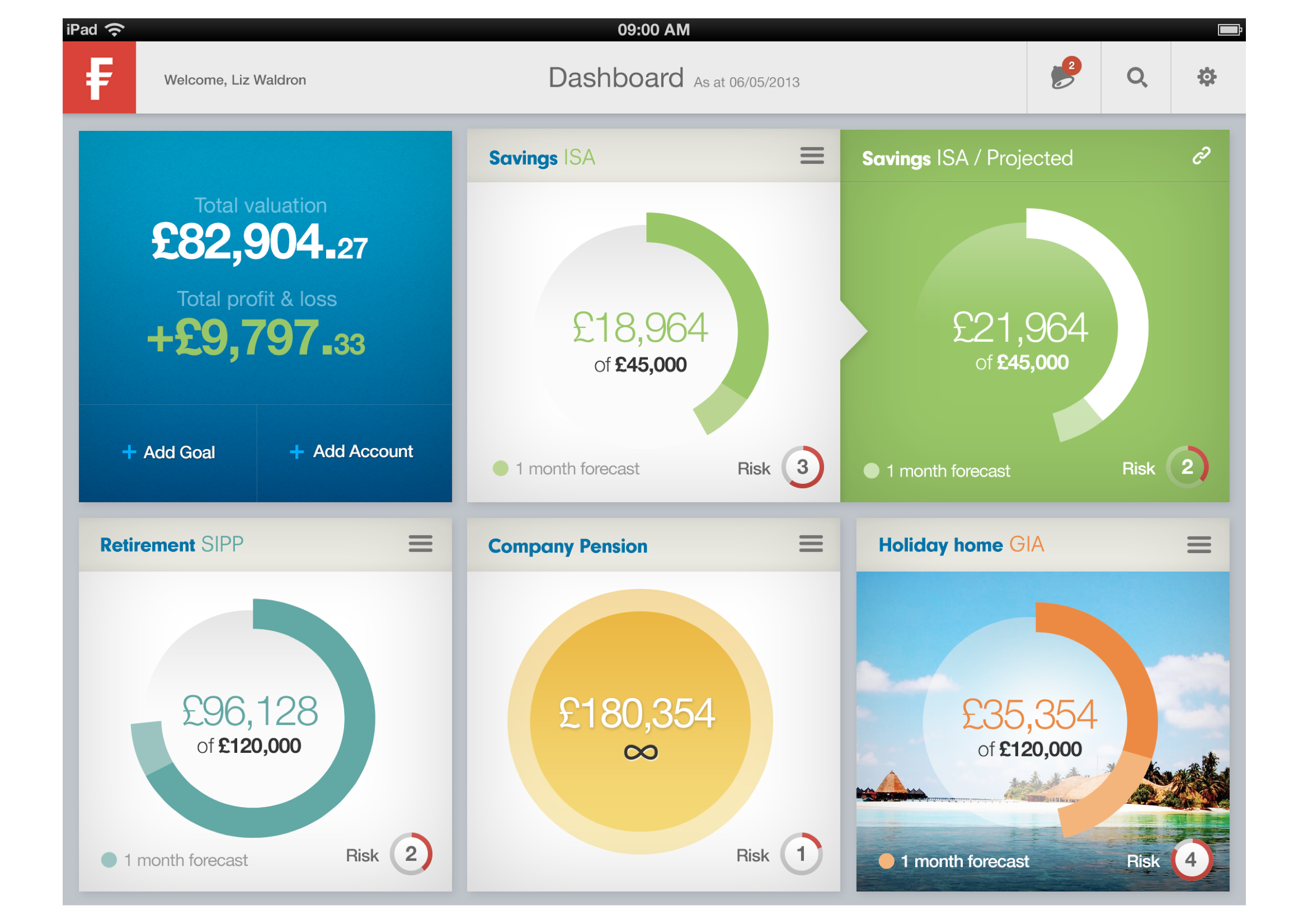The image size is (1308, 924).
Task: Toggle Savings ISA 1 month forecast dot
Action: coord(500,468)
